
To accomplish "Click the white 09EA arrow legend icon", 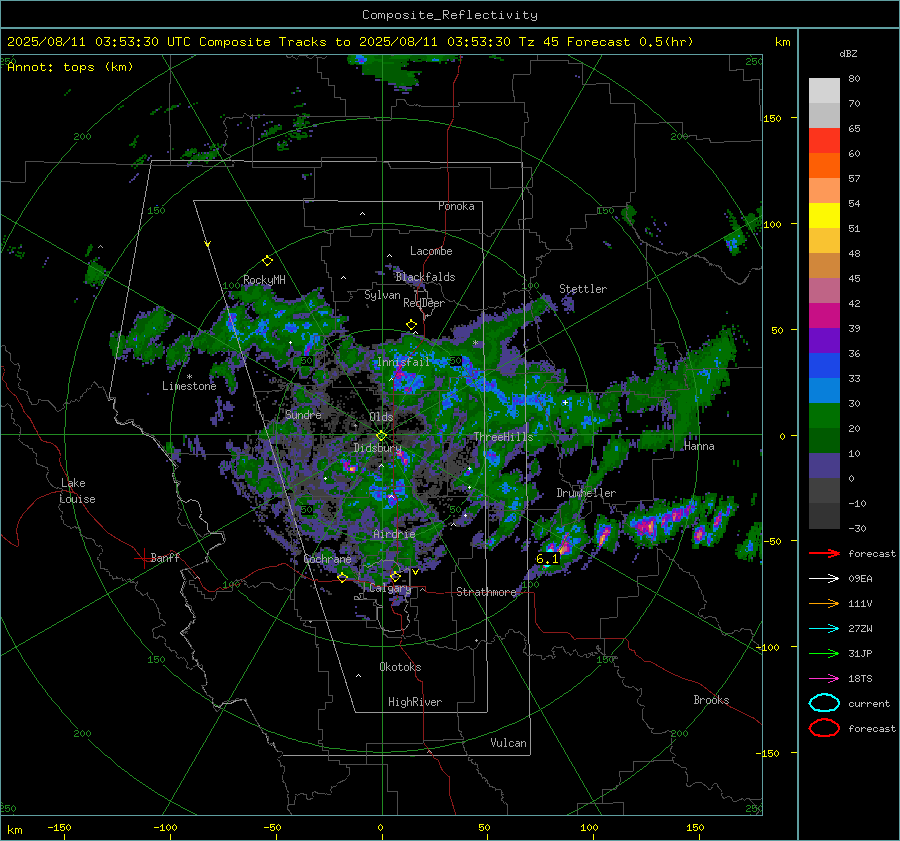I will 824,579.
